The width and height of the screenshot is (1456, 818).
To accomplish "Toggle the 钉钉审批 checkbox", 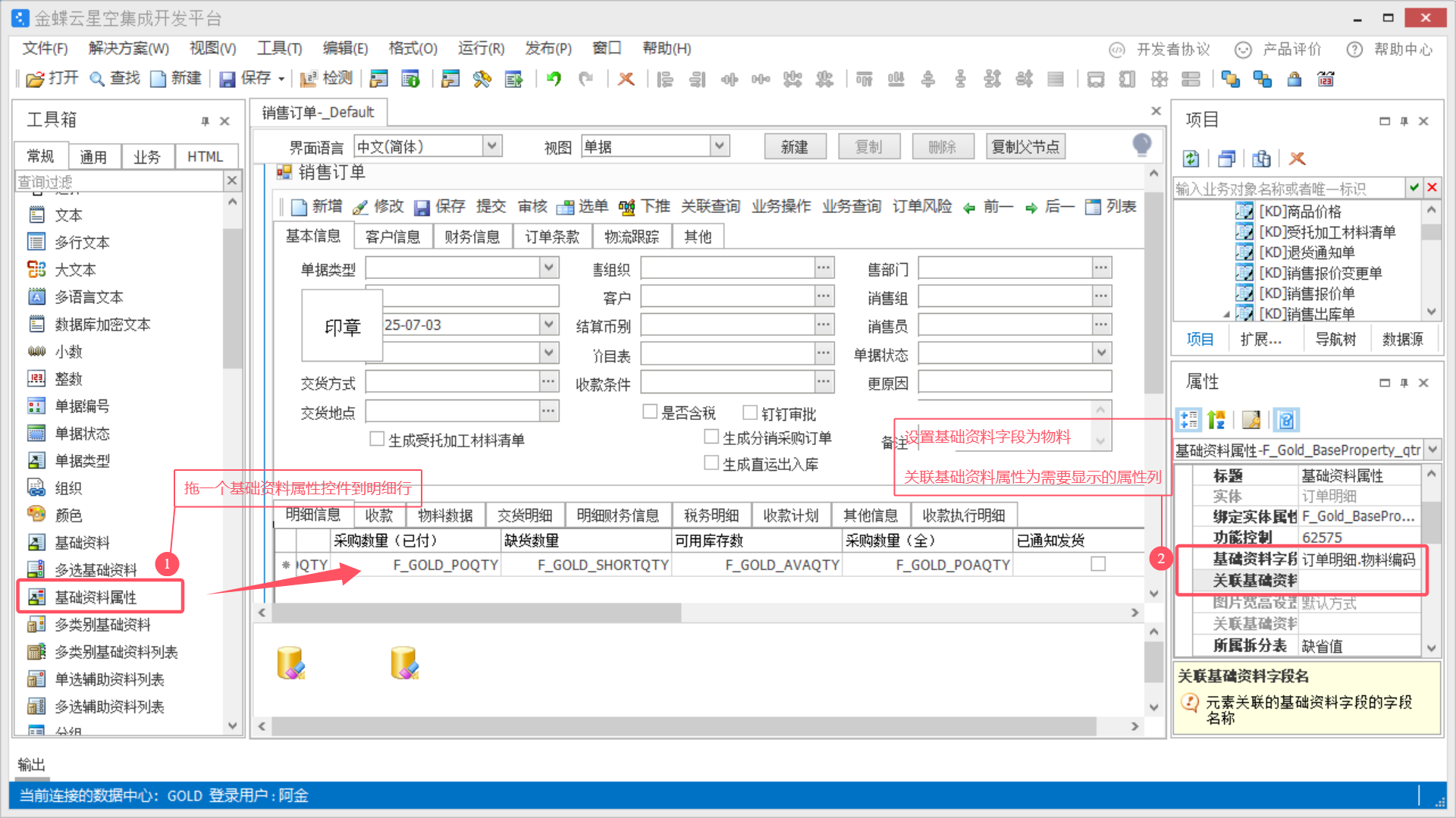I will point(750,412).
